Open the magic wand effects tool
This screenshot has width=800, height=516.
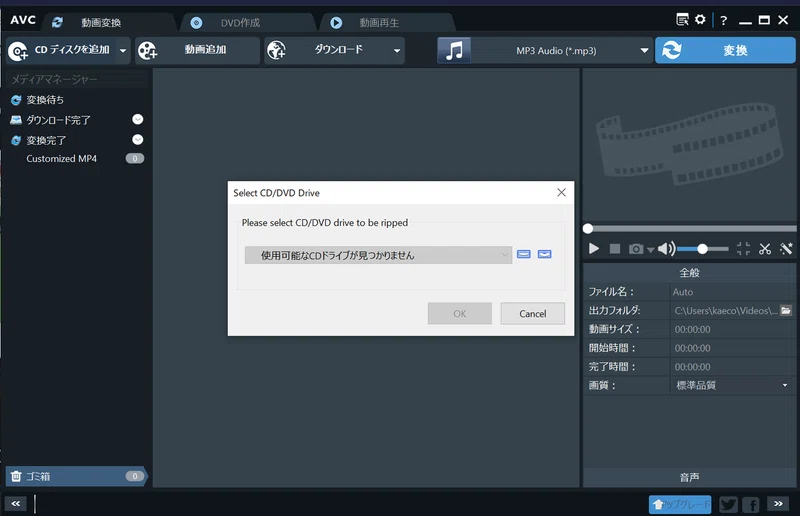[x=786, y=249]
